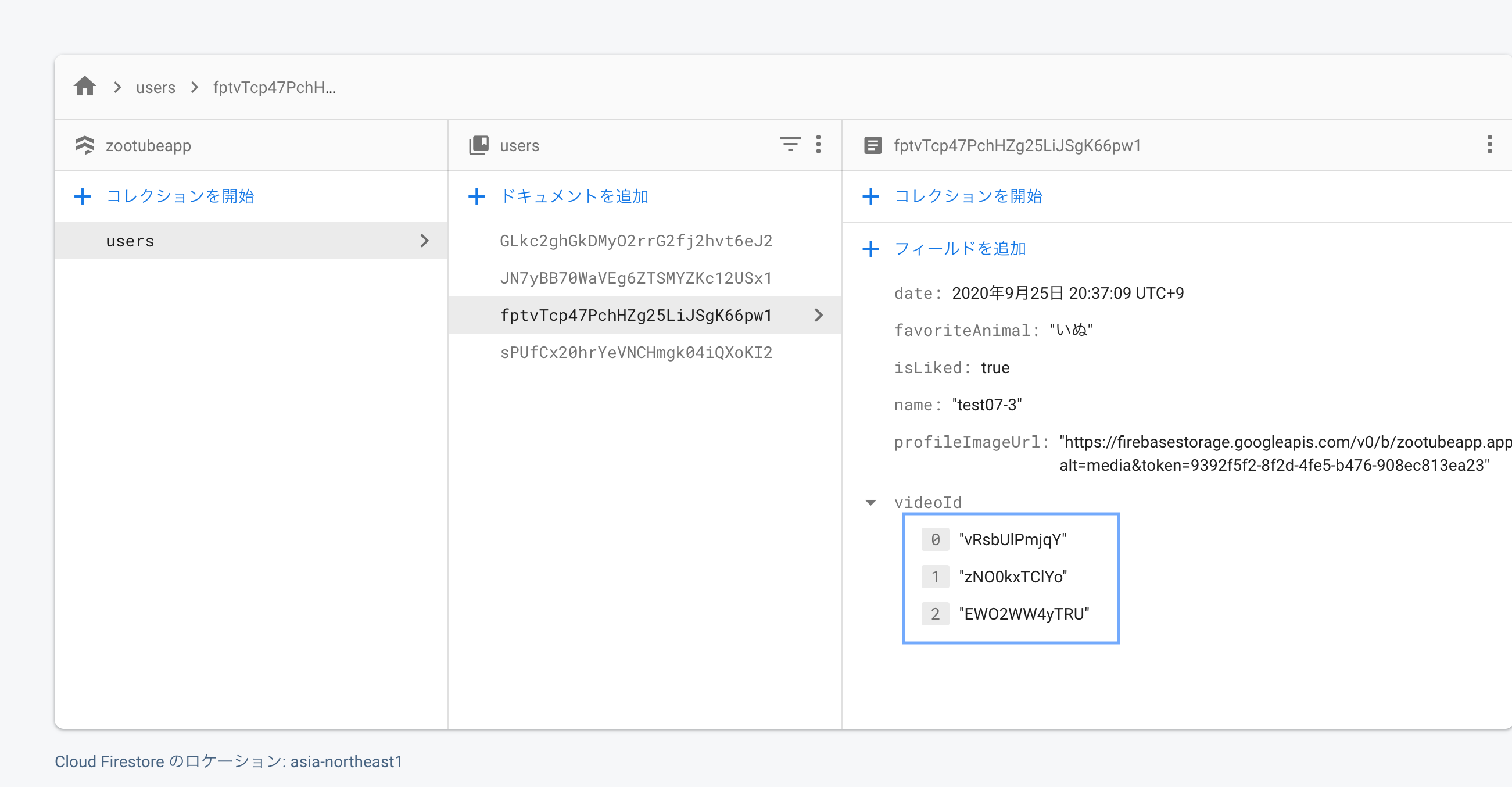Select the videoId item "EWO2WW4yTRU"
Image resolution: width=1512 pixels, height=787 pixels.
pos(1024,614)
